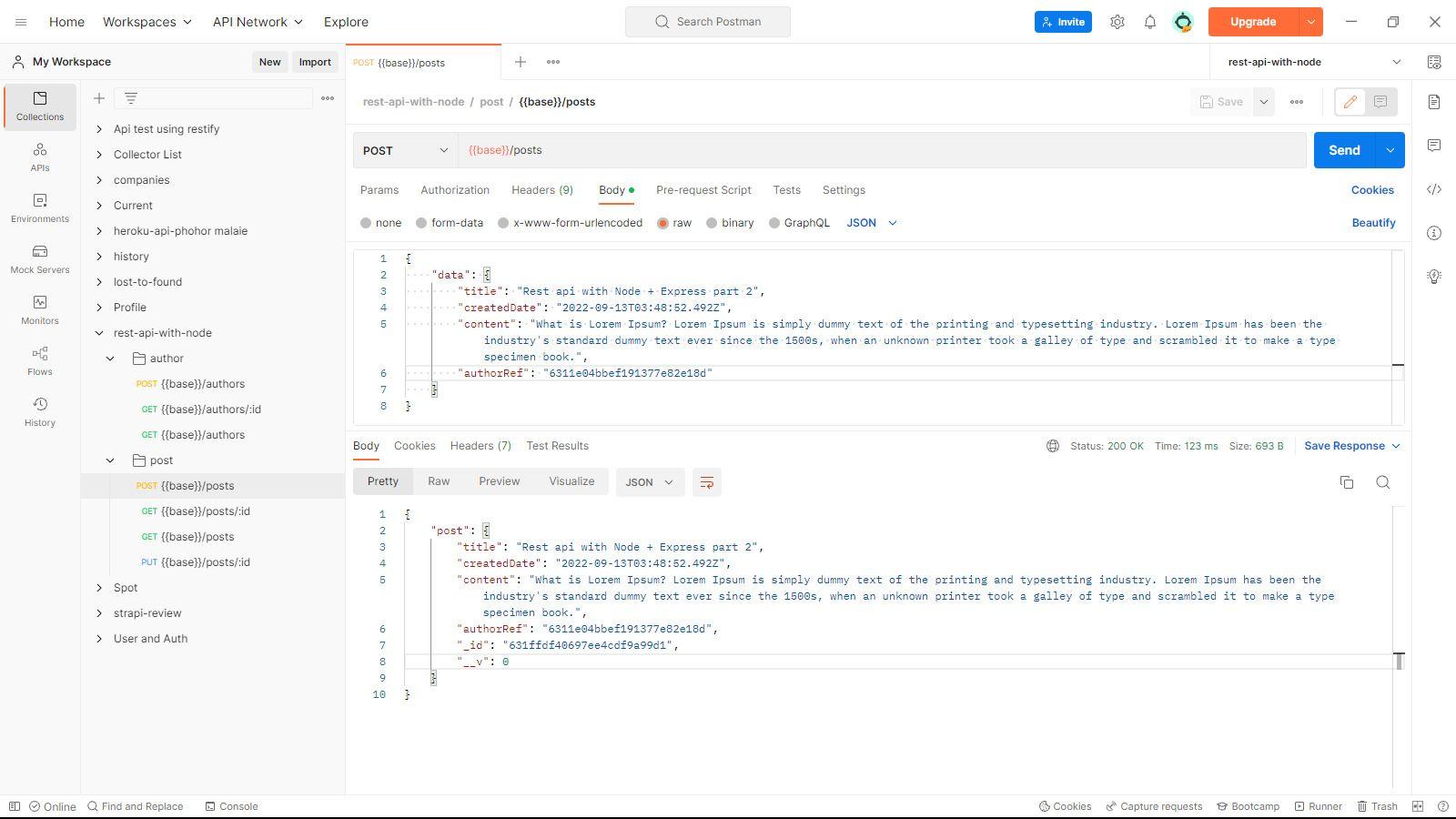The width and height of the screenshot is (1456, 819).
Task: Open Save options dropdown arrow
Action: coord(1264,102)
